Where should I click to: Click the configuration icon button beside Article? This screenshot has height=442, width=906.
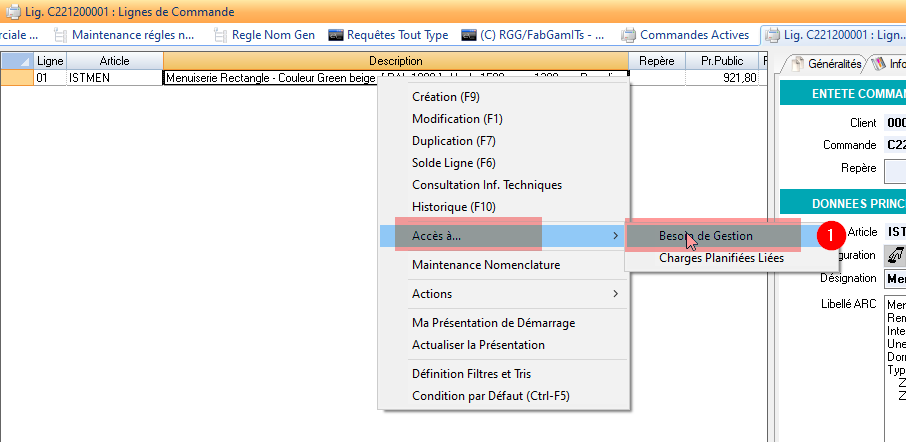[x=893, y=255]
